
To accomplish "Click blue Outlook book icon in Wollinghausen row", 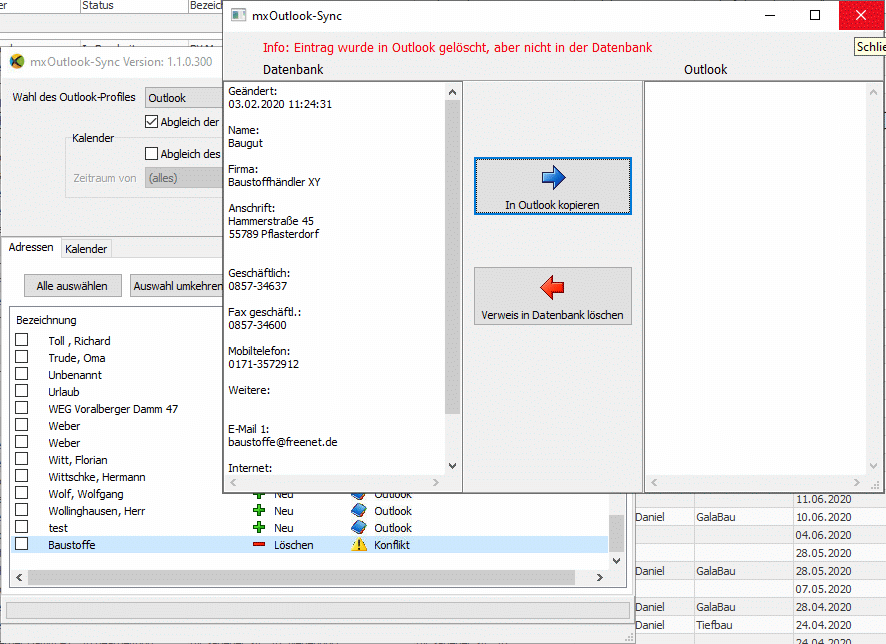I will [x=359, y=510].
